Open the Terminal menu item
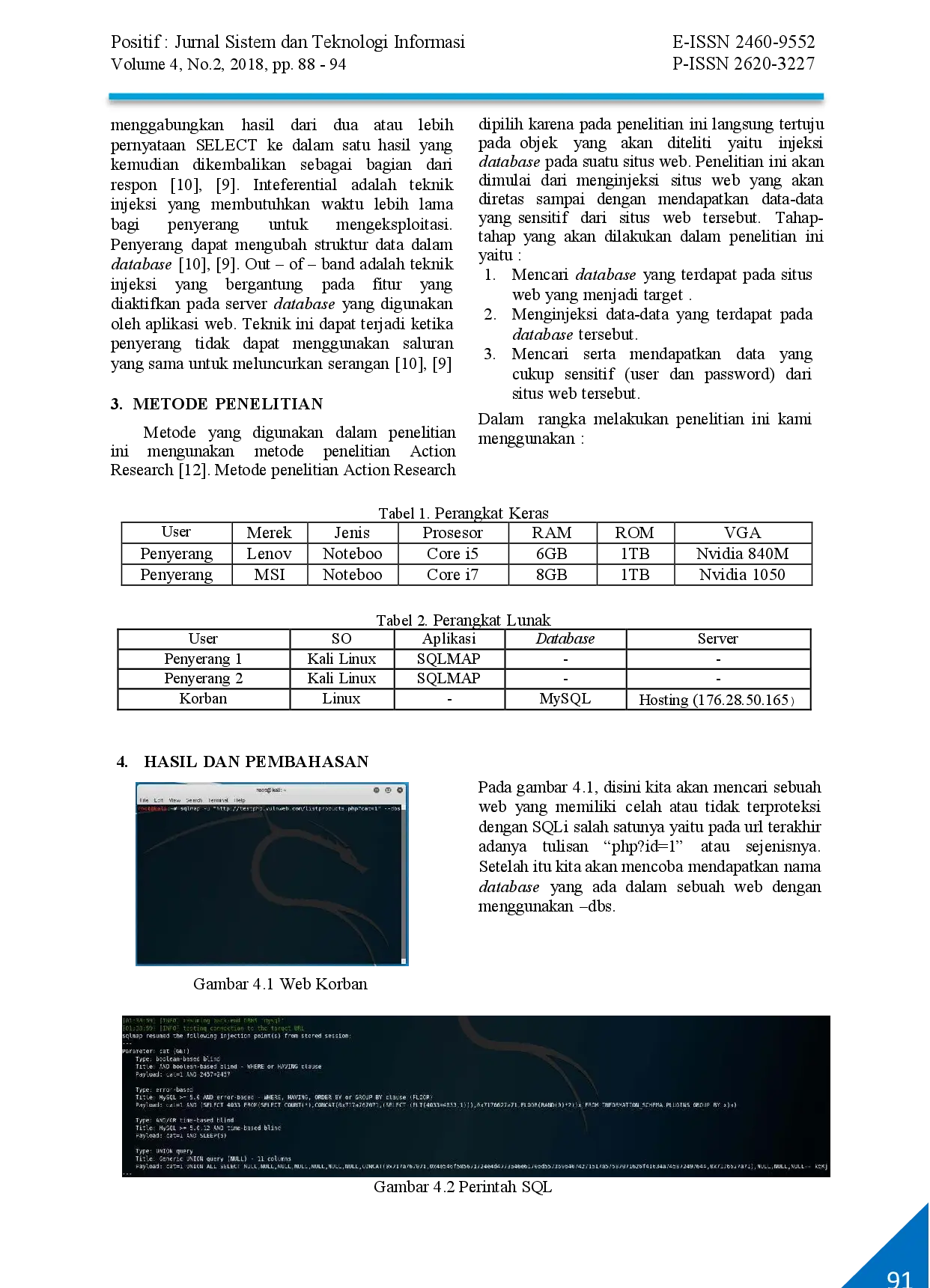Image resolution: width=930 pixels, height=1288 pixels. pos(218,800)
